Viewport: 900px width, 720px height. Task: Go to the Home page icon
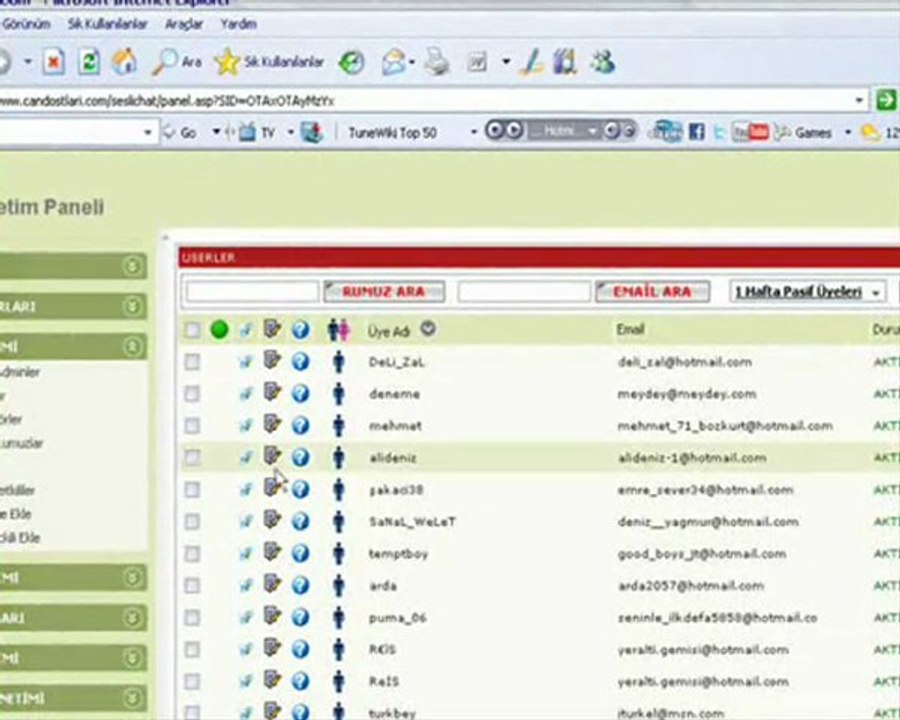coord(125,61)
